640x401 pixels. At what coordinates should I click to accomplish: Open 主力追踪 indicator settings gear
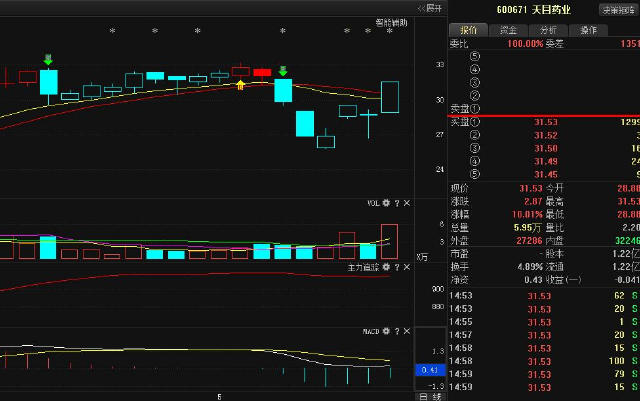pyautogui.click(x=386, y=267)
